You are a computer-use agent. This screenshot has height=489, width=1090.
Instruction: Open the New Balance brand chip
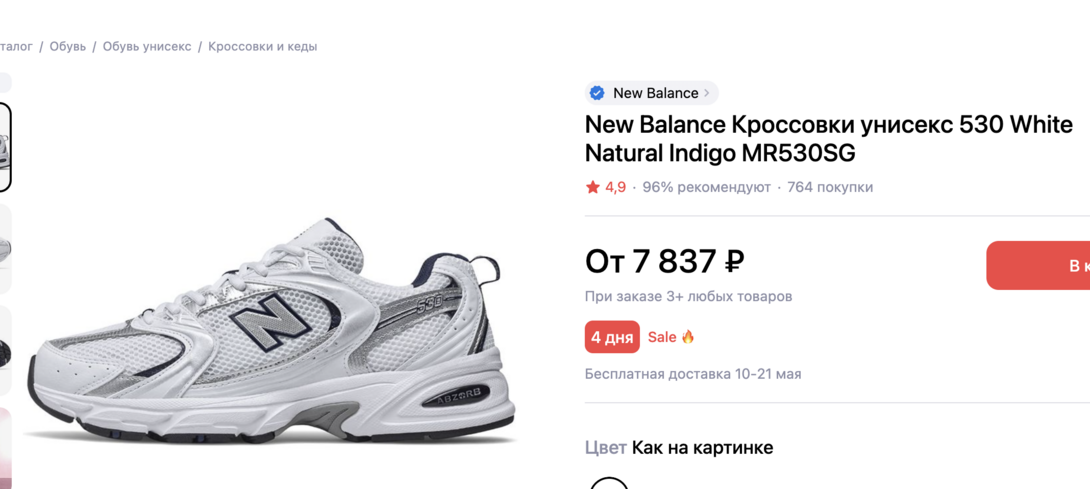click(655, 93)
